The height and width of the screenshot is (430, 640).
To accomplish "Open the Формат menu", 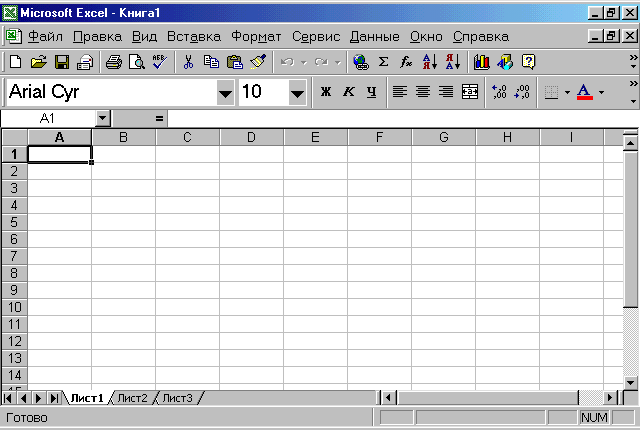I will 256,37.
